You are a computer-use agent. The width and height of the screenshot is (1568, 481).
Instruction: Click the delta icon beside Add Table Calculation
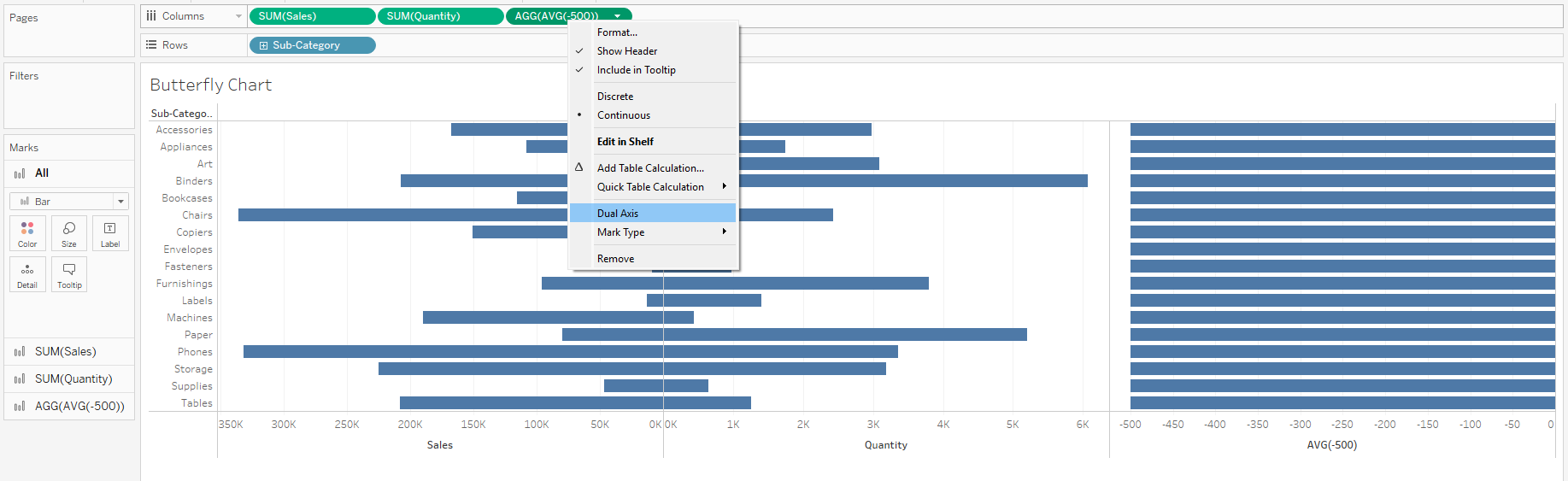[x=578, y=167]
